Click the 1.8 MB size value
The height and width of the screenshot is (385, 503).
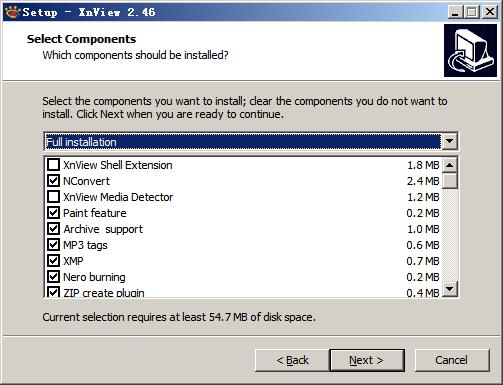pos(423,165)
